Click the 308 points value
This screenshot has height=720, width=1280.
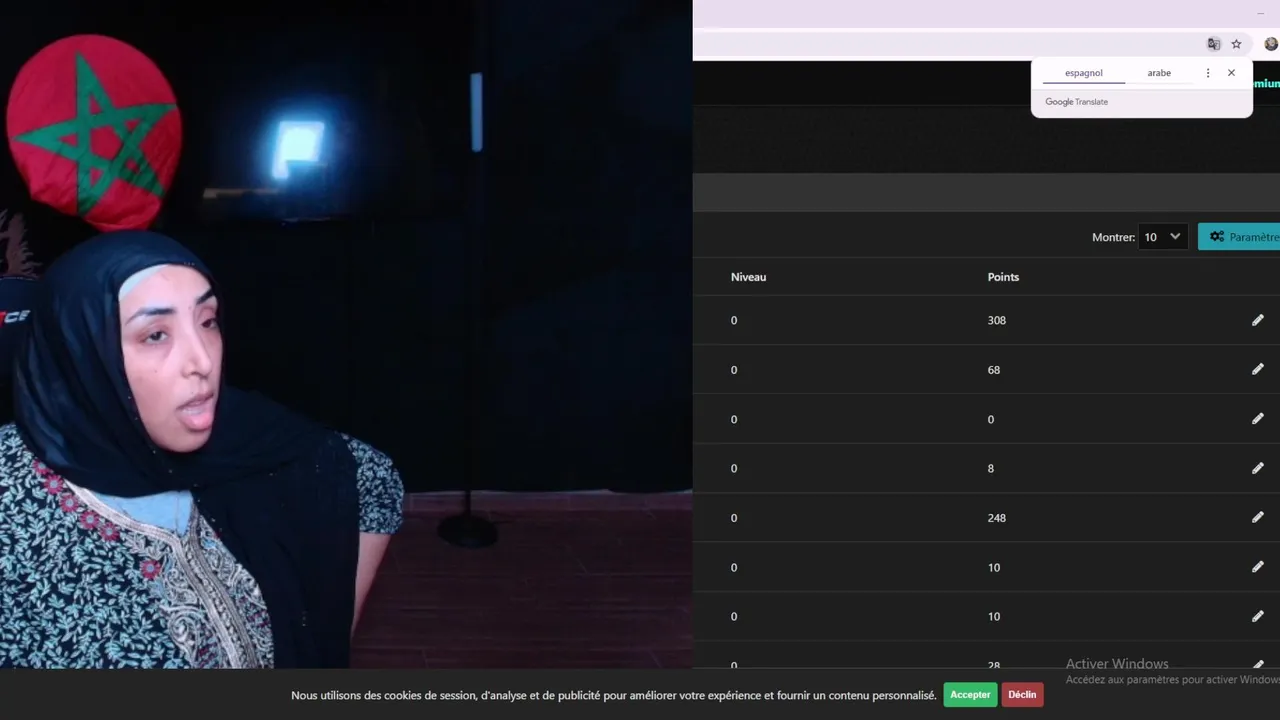click(x=996, y=320)
